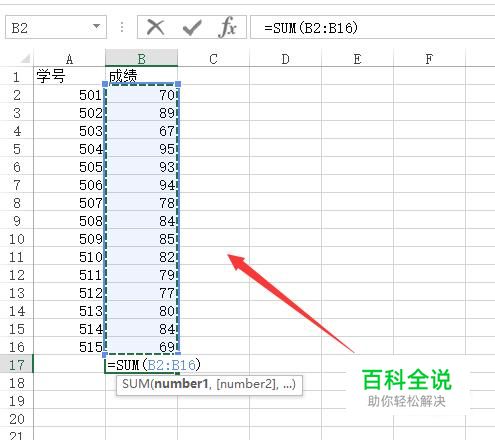
Task: Confirm the formula with the checkmark icon
Action: click(x=192, y=28)
